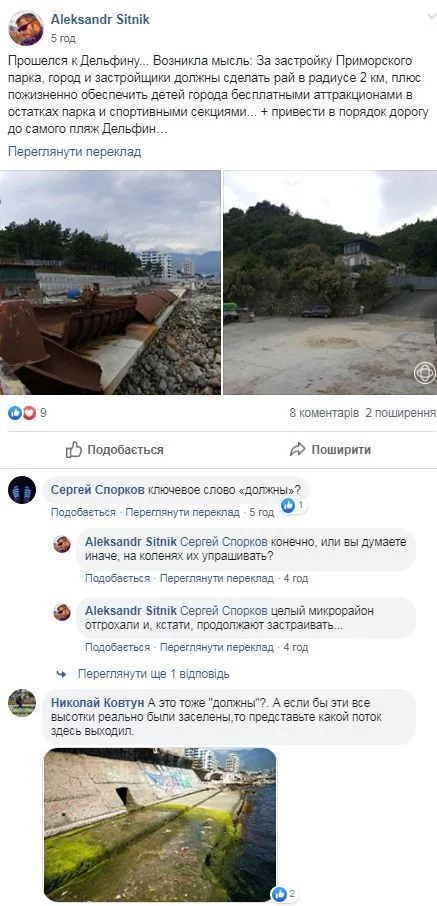Translate reply about целый микрорайон

tap(217, 648)
